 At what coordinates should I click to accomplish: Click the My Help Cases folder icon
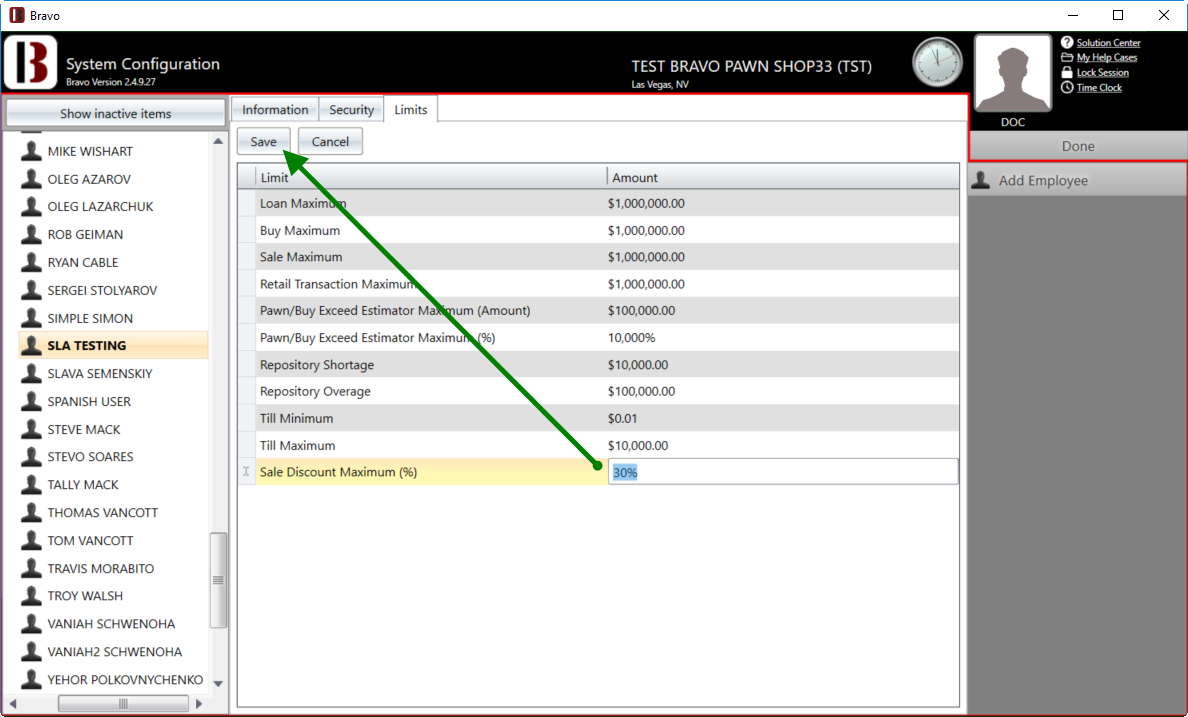pyautogui.click(x=1067, y=58)
